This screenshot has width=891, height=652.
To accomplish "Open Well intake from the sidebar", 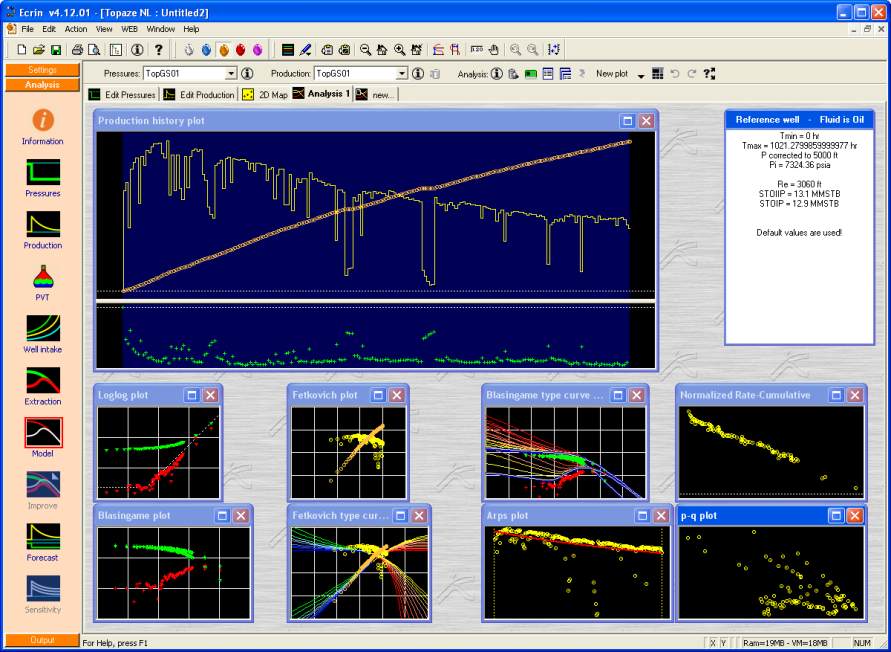I will [x=42, y=330].
